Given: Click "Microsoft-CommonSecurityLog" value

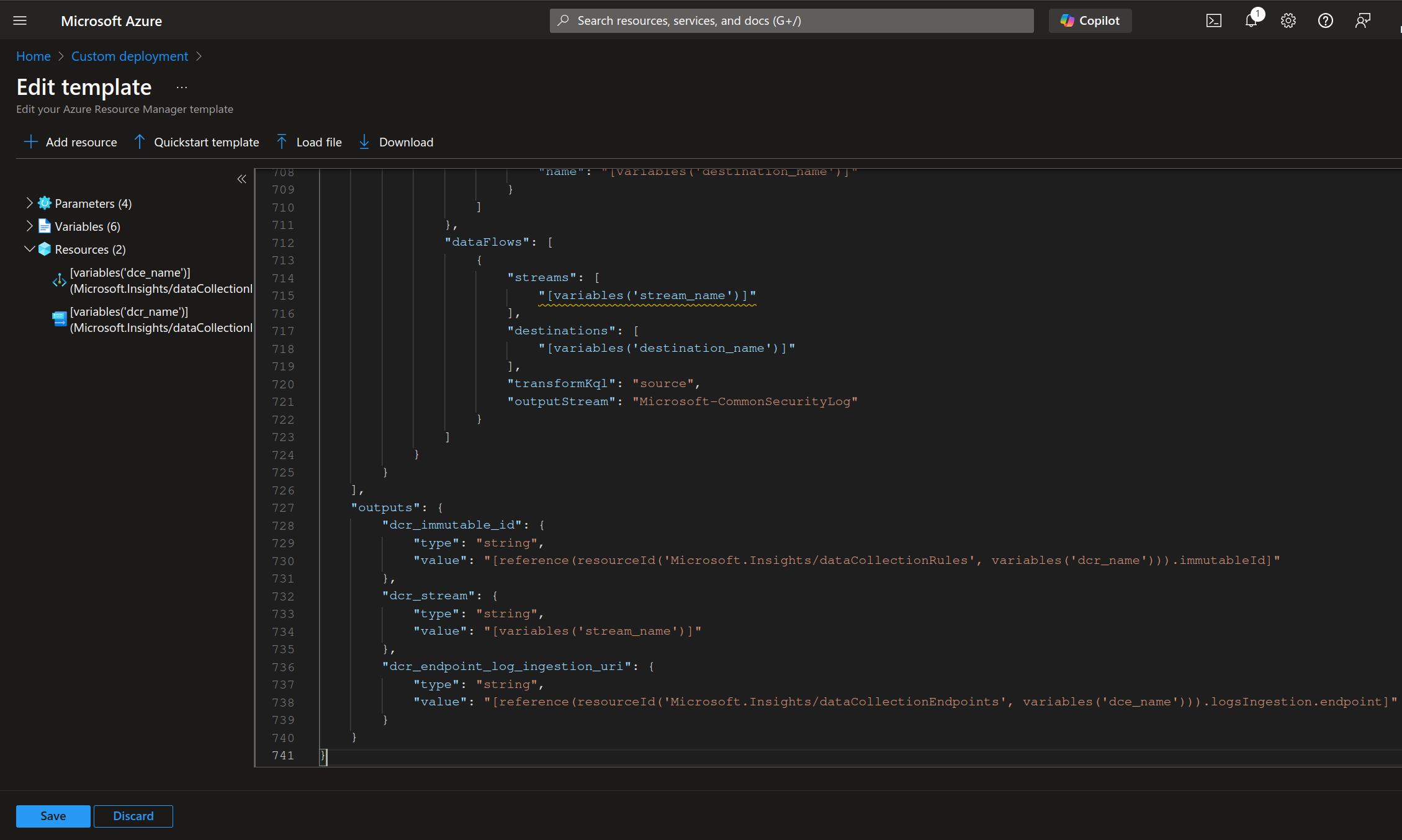Looking at the screenshot, I should [745, 401].
